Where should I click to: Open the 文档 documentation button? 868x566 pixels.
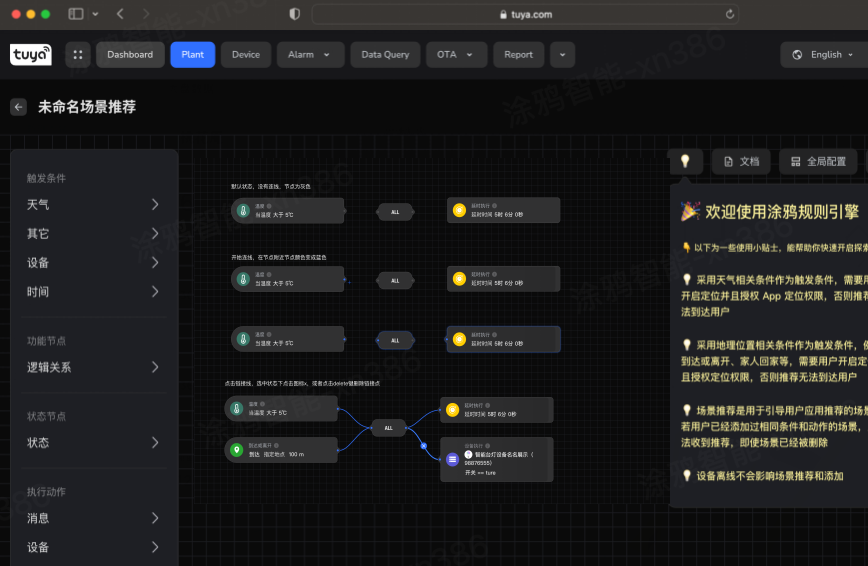pyautogui.click(x=741, y=161)
